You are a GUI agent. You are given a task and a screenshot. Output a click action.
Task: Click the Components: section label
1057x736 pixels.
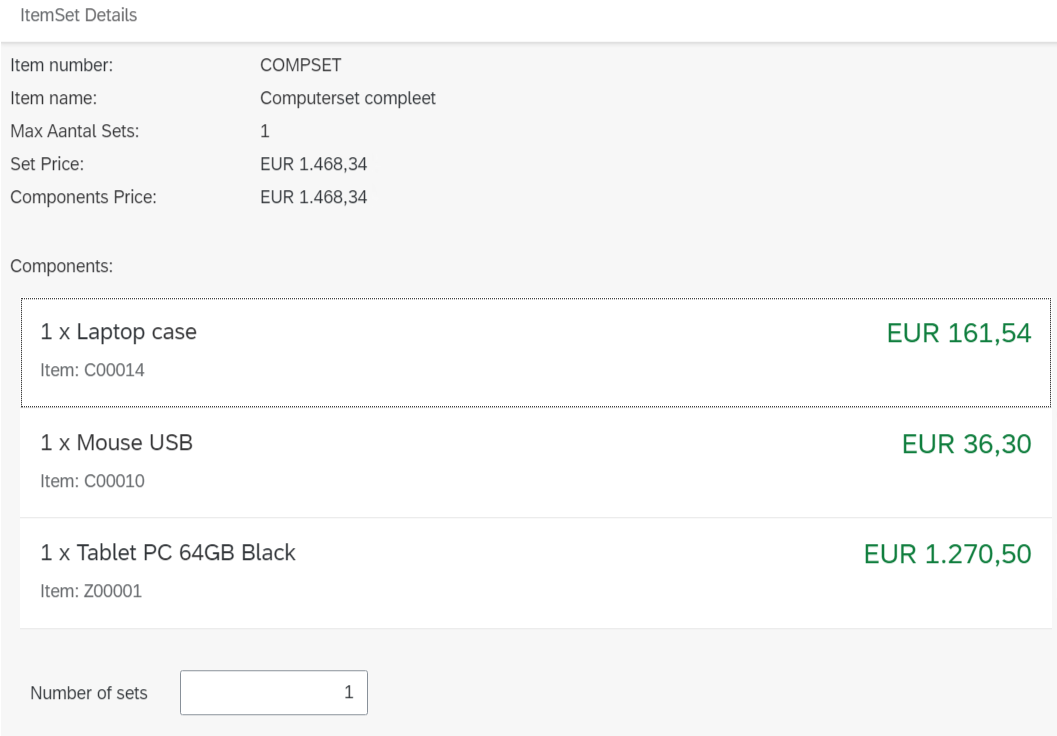pyautogui.click(x=61, y=267)
